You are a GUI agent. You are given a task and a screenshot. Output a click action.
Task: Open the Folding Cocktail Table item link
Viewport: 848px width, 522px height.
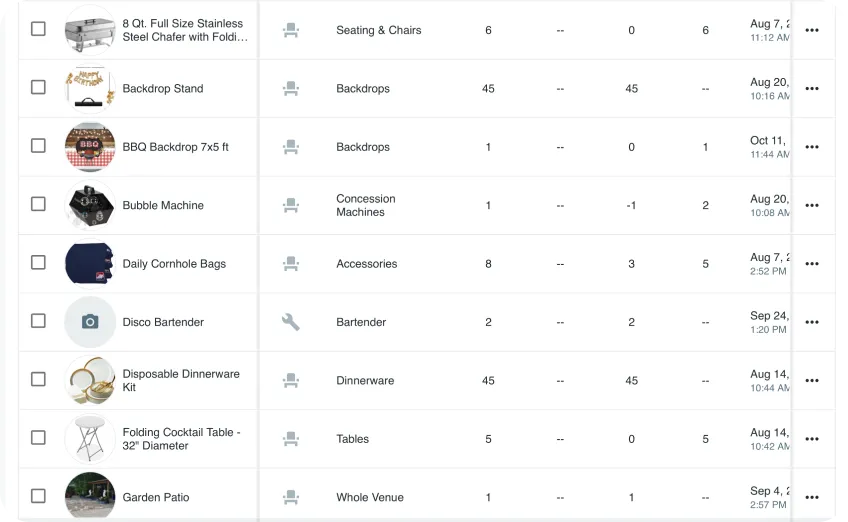click(x=181, y=439)
